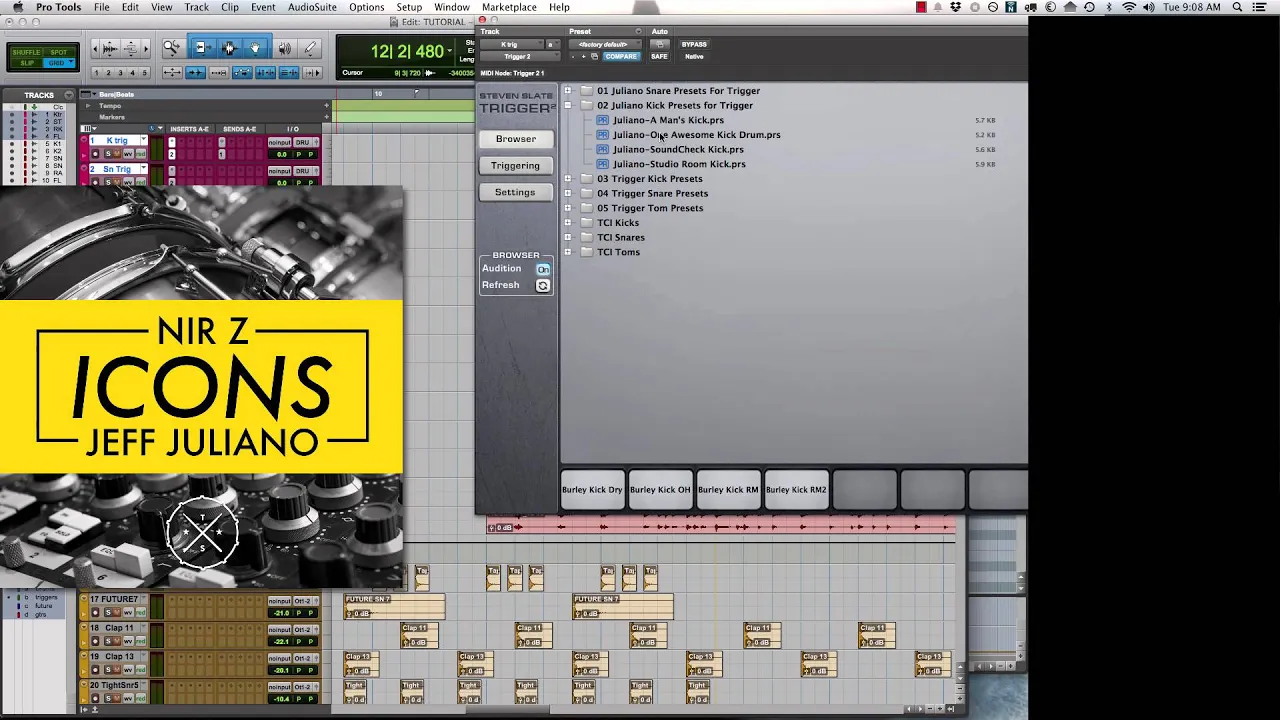Click the MIDI zoom icon

point(131,48)
